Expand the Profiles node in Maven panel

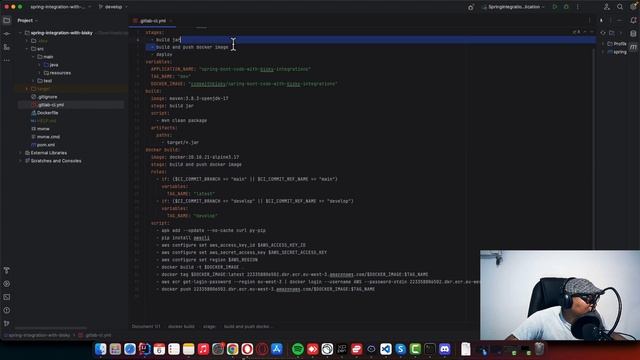(x=603, y=44)
